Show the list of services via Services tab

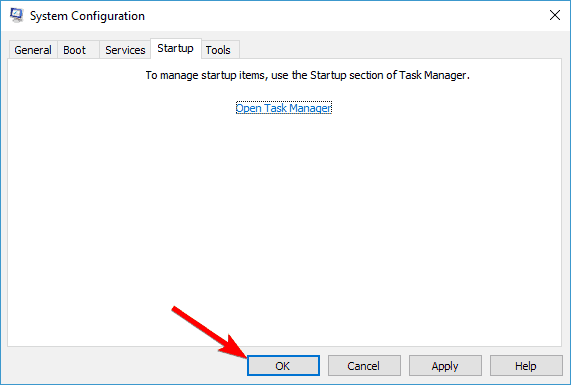[125, 50]
